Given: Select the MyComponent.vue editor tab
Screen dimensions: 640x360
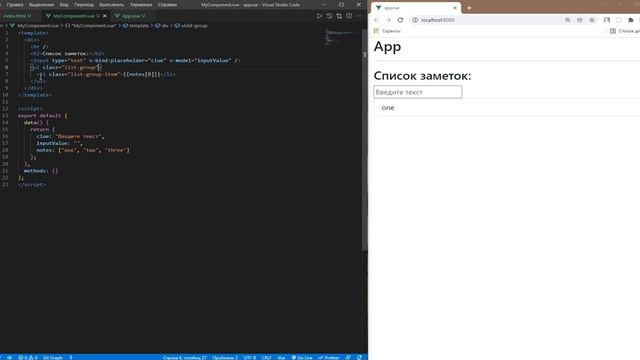Looking at the screenshot, I should click(x=73, y=16).
